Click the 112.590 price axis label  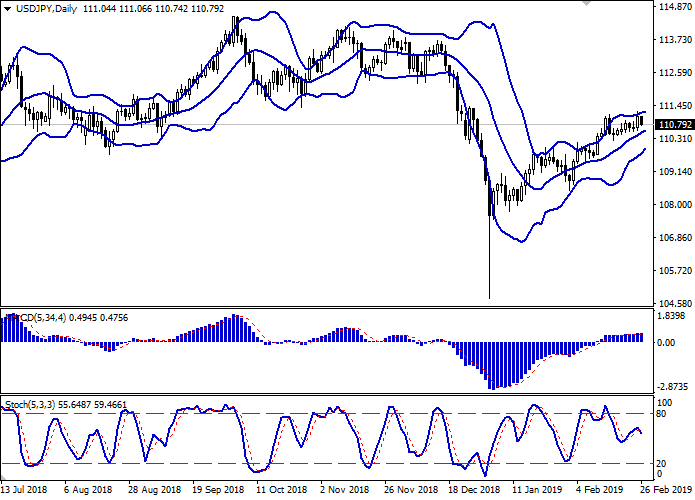pos(675,73)
